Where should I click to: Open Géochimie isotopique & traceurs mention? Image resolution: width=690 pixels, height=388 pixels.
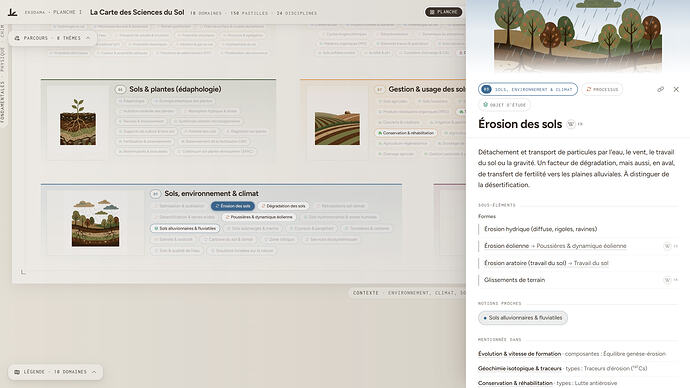(x=520, y=368)
